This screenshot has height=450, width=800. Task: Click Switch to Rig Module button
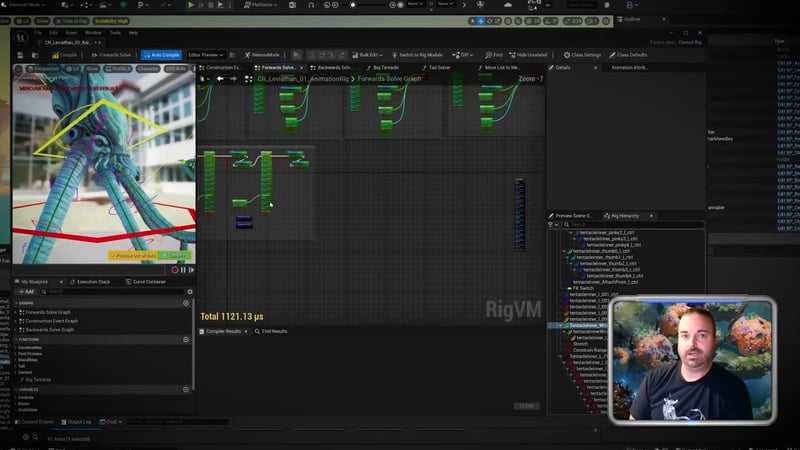pyautogui.click(x=420, y=55)
